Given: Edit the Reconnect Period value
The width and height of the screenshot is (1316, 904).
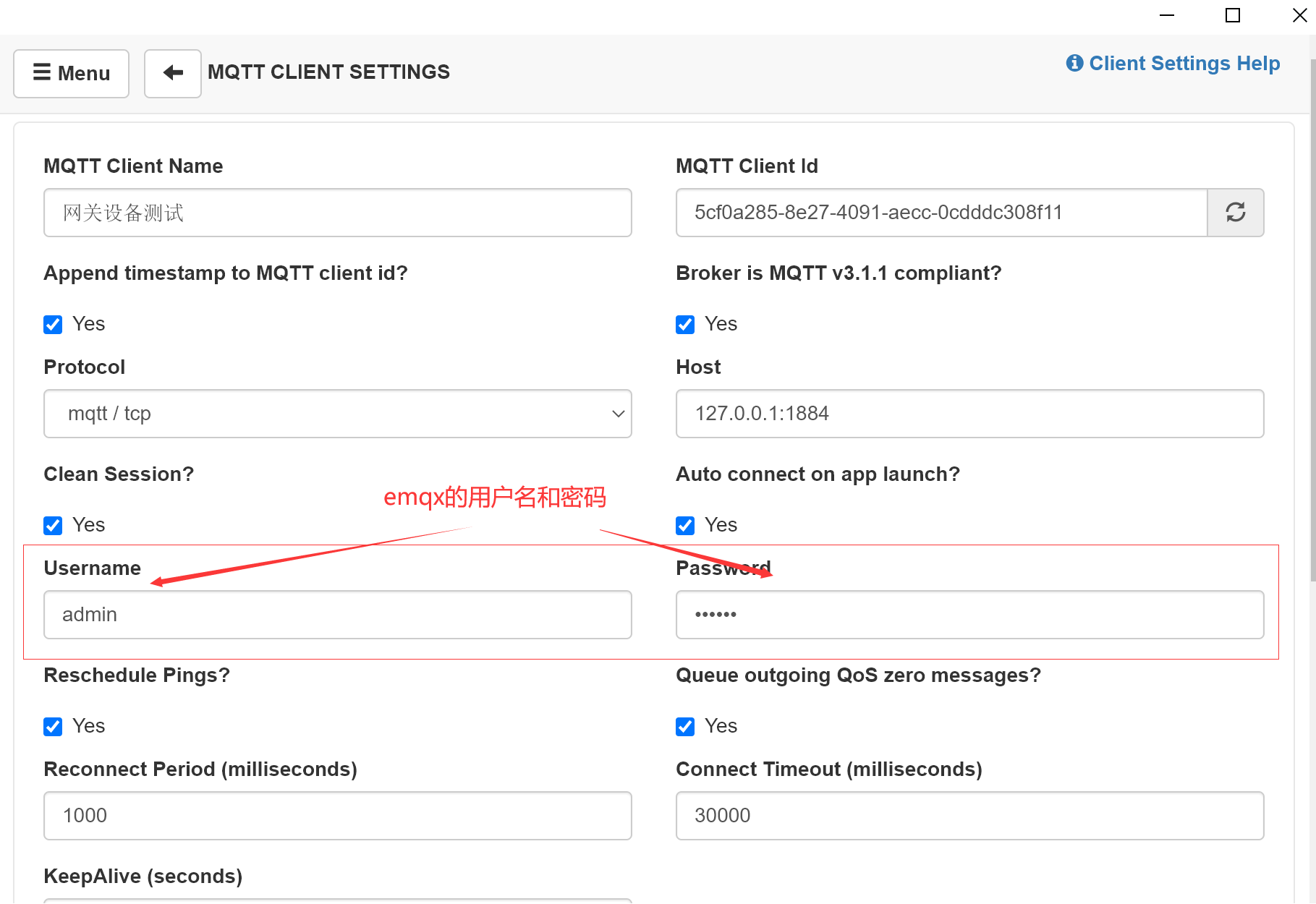Looking at the screenshot, I should [x=337, y=815].
